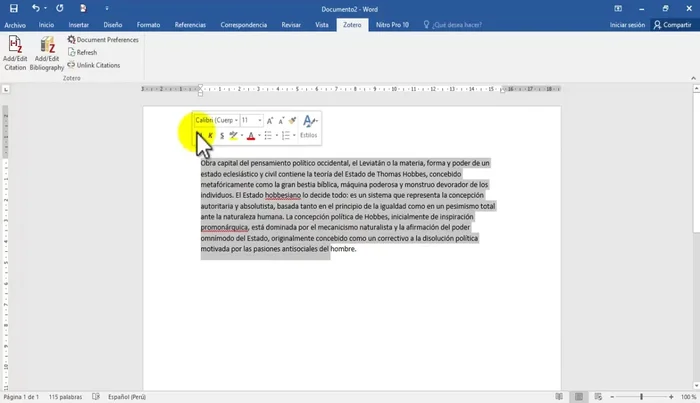700x403 pixels.
Task: Open Customize Quick Access Toolbar dropdown
Action: 107,8
